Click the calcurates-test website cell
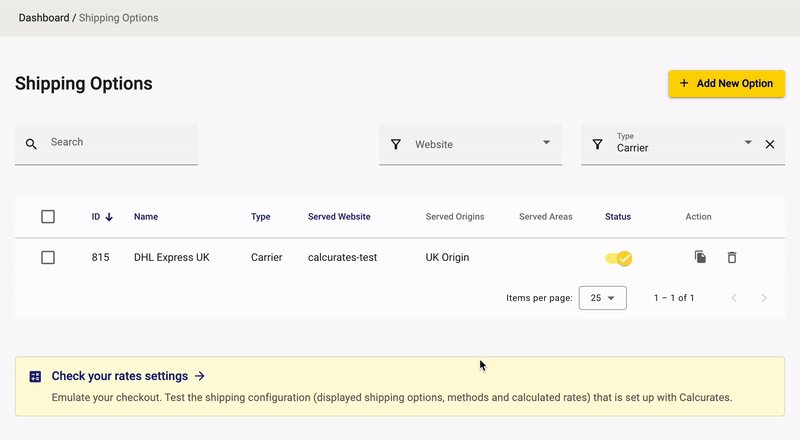Screen dimensions: 800x440 coord(342,257)
